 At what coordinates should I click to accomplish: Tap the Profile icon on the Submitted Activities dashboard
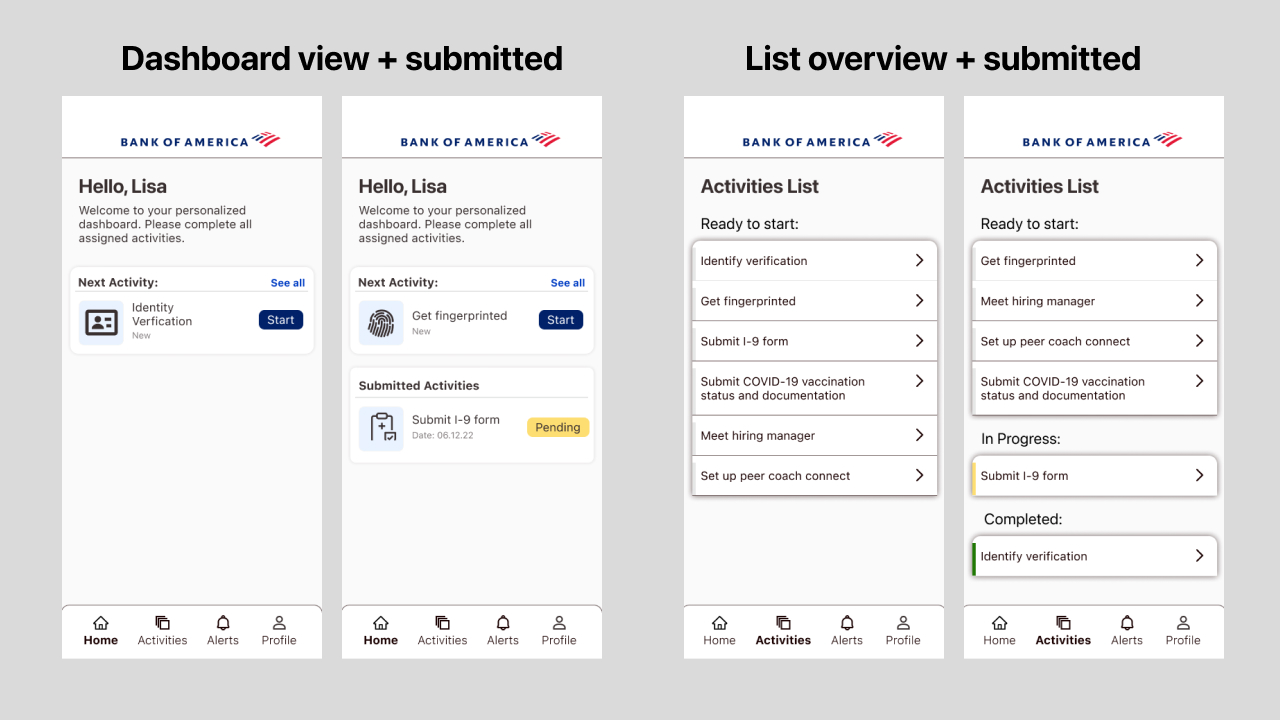point(559,623)
